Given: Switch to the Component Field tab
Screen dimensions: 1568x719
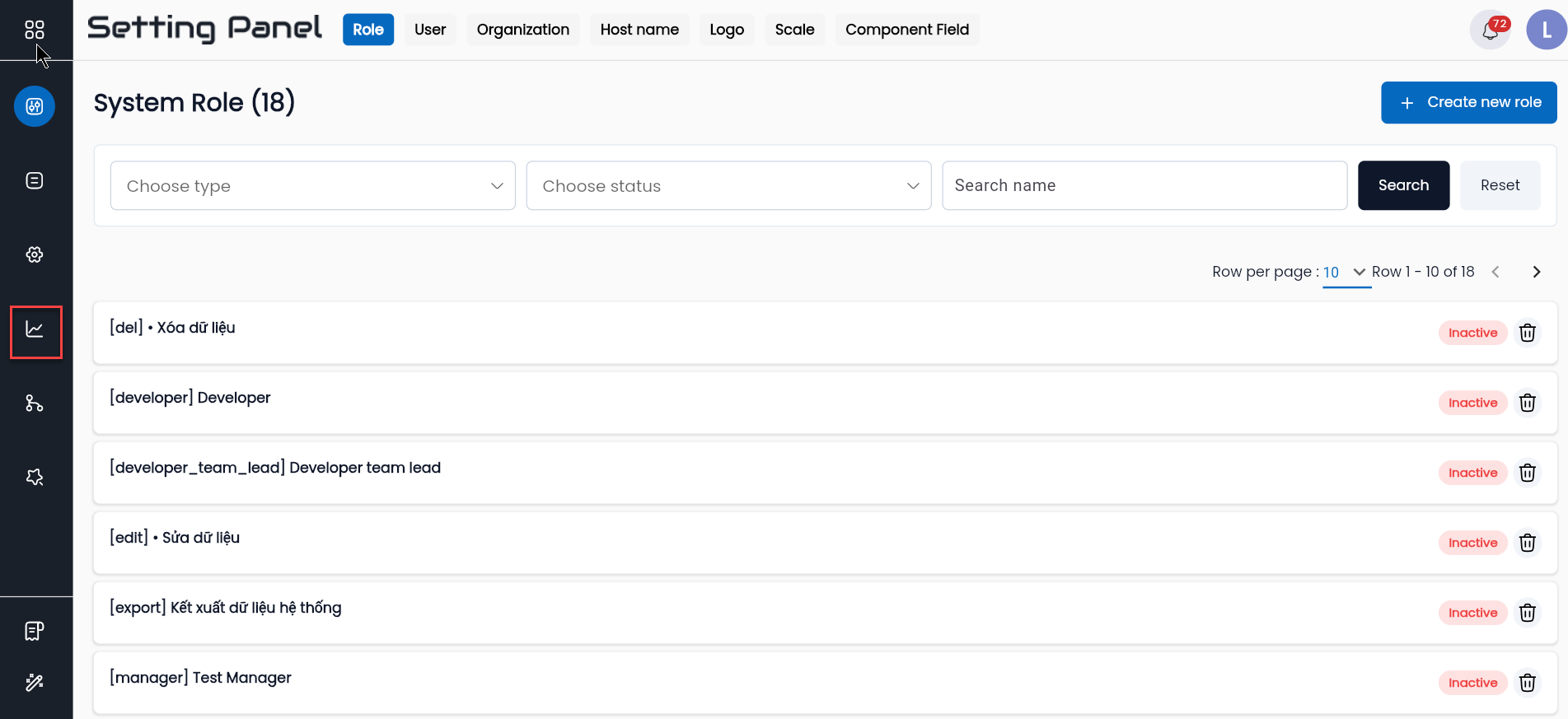Looking at the screenshot, I should [x=907, y=30].
